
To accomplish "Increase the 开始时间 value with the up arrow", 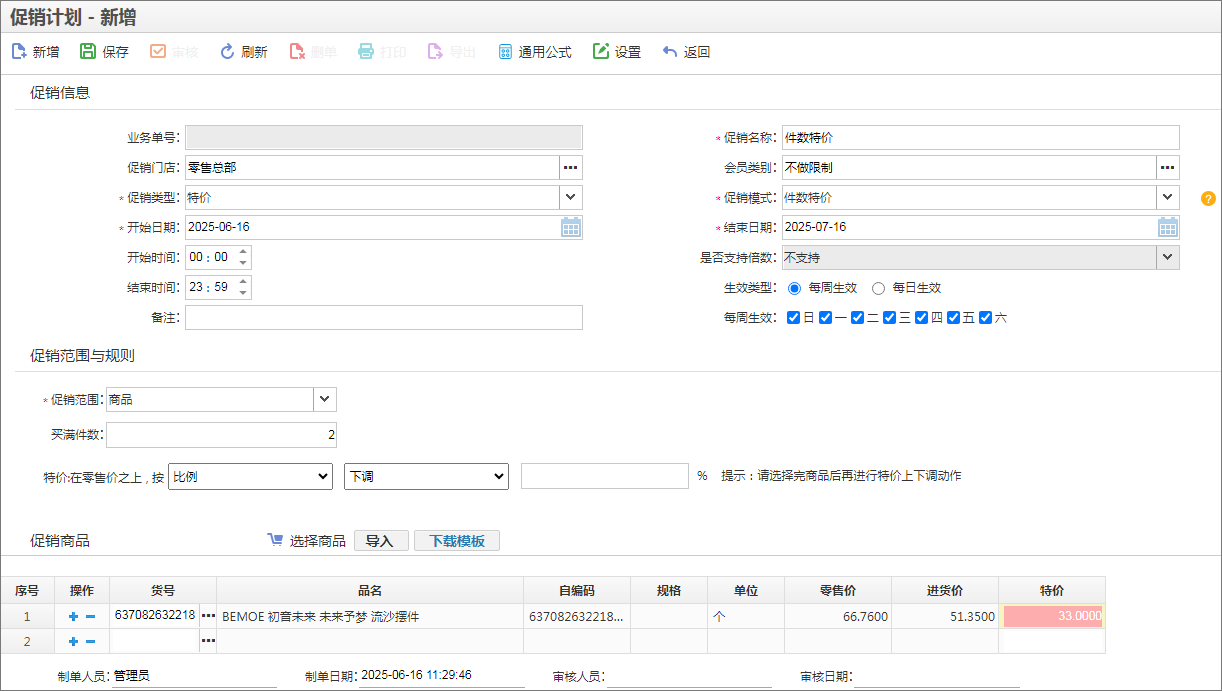I will [243, 252].
